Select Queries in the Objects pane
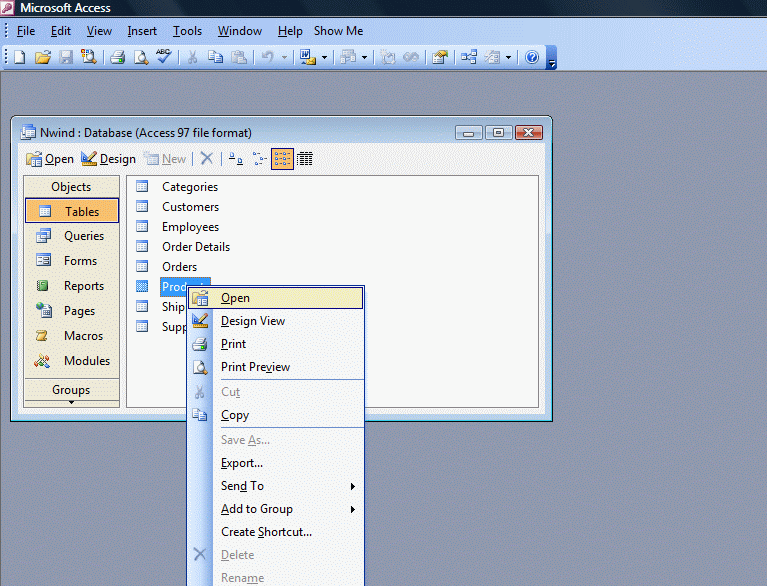Screen dimensions: 767x586 click(84, 236)
